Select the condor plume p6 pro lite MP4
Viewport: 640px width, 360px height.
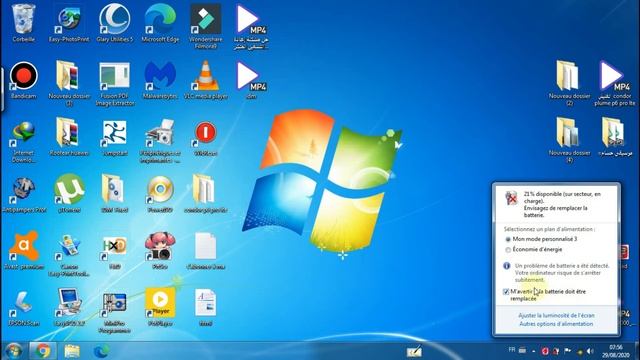click(x=614, y=83)
